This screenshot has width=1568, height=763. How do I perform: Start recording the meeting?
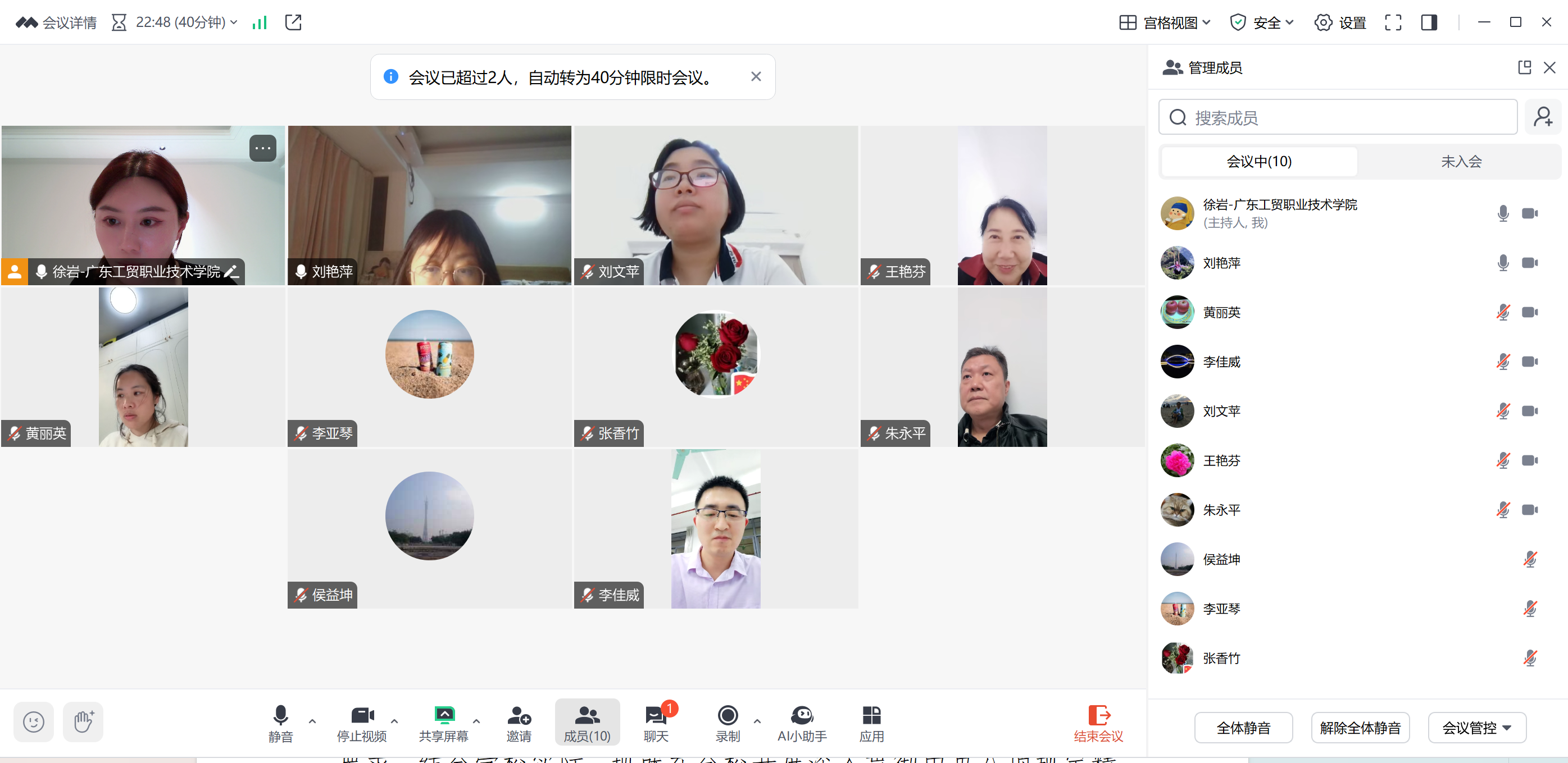pos(728,721)
